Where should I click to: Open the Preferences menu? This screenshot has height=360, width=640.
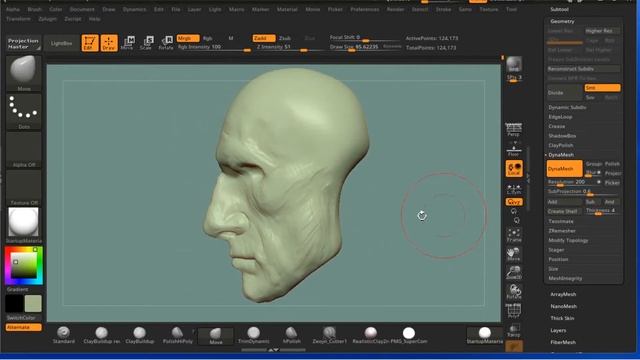[364, 9]
